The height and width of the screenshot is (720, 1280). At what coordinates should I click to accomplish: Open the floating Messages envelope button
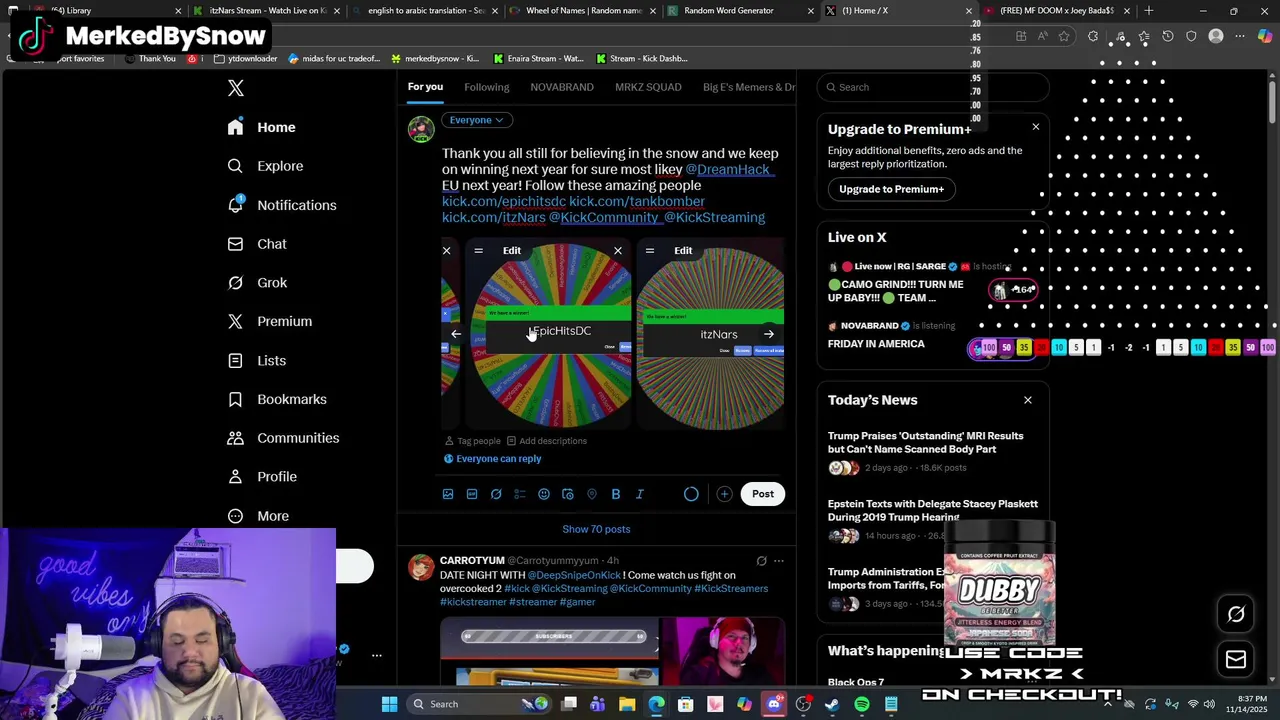point(1236,659)
